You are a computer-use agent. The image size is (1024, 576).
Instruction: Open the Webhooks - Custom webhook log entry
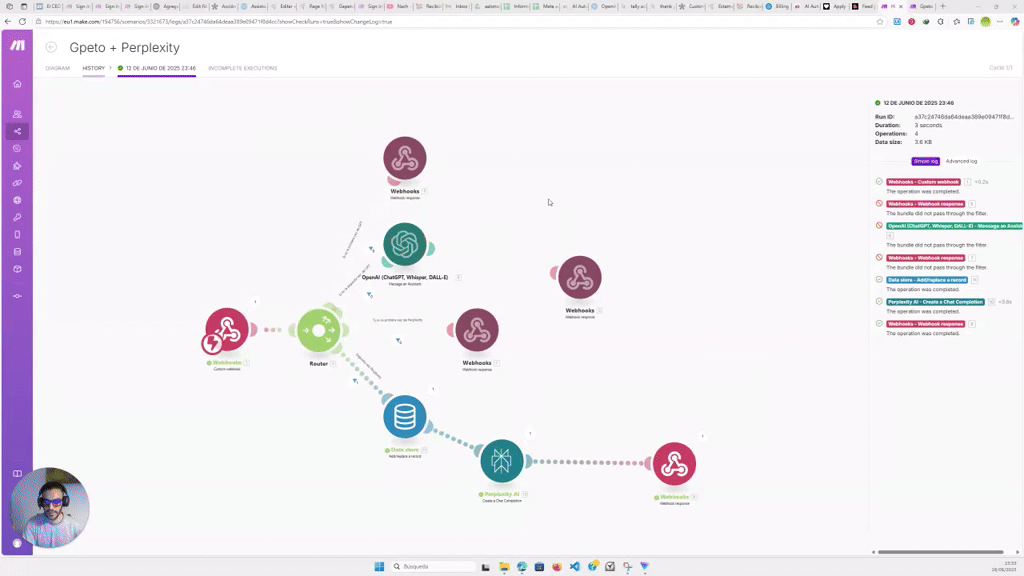[x=923, y=182]
